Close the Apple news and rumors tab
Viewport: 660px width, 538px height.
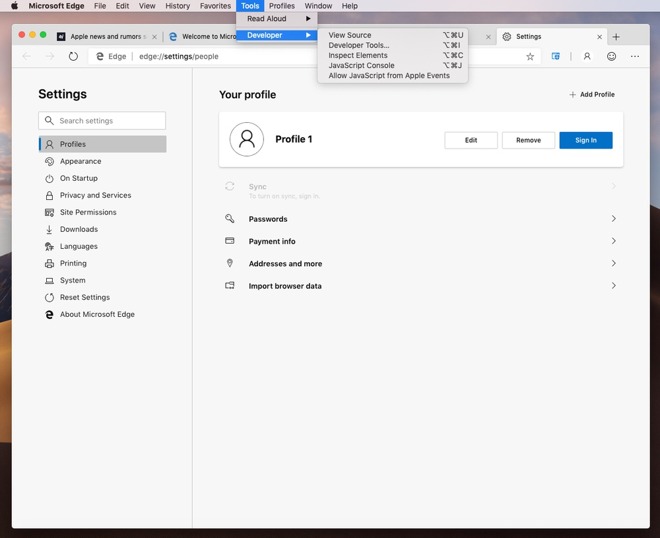pyautogui.click(x=154, y=37)
